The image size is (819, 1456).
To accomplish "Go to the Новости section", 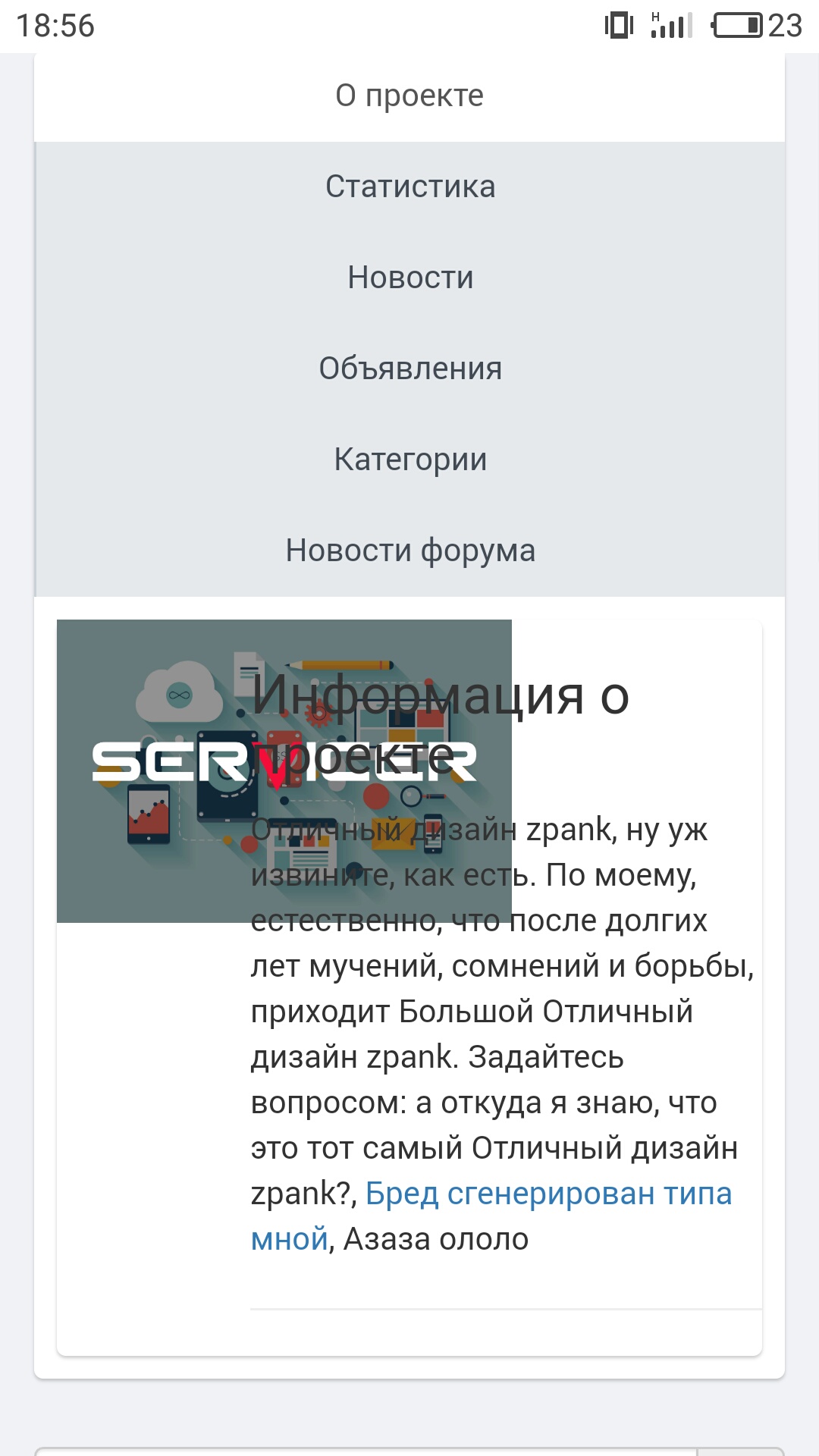I will [409, 278].
